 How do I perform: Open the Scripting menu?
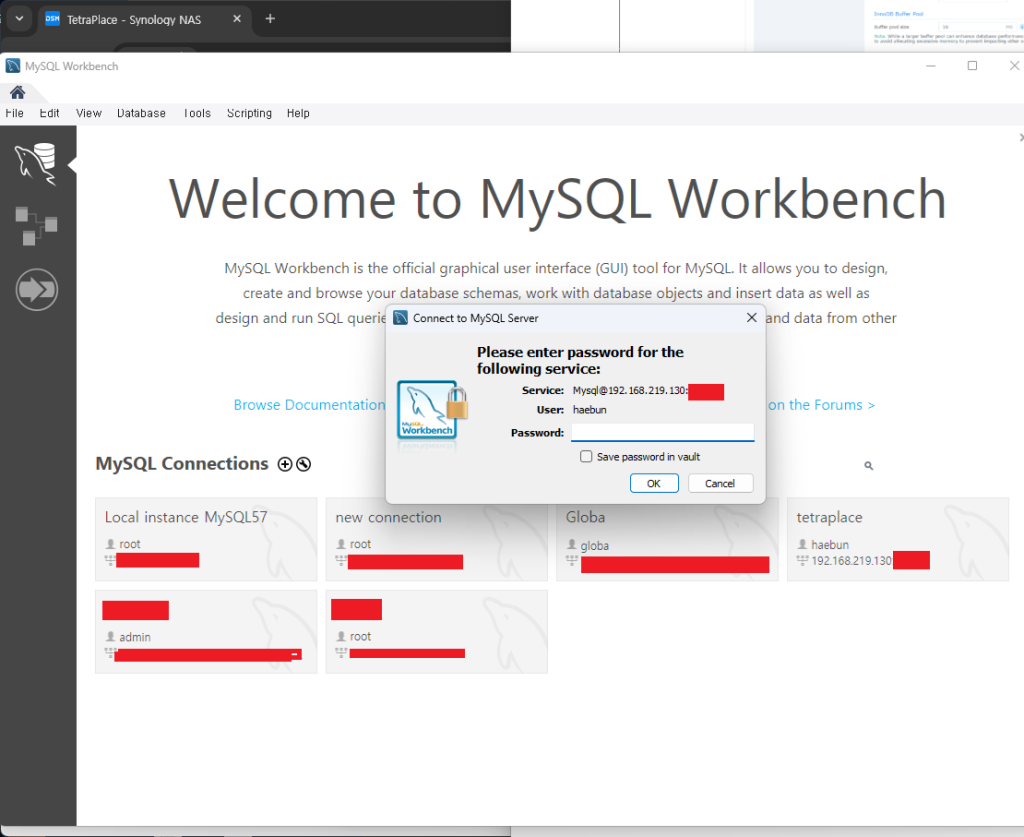(x=249, y=113)
